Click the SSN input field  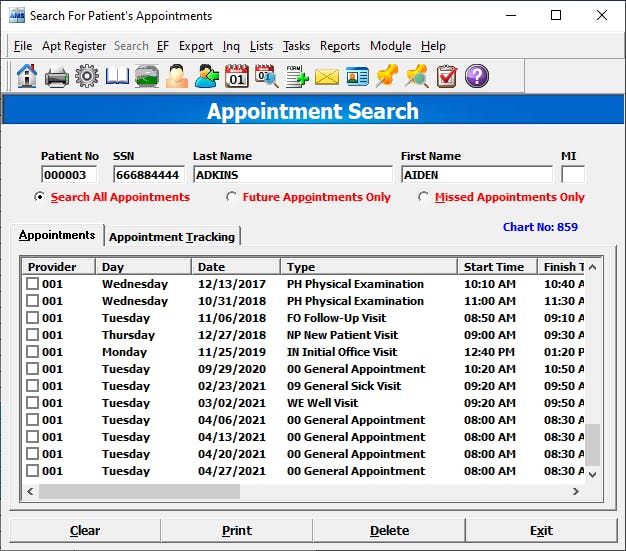(149, 175)
